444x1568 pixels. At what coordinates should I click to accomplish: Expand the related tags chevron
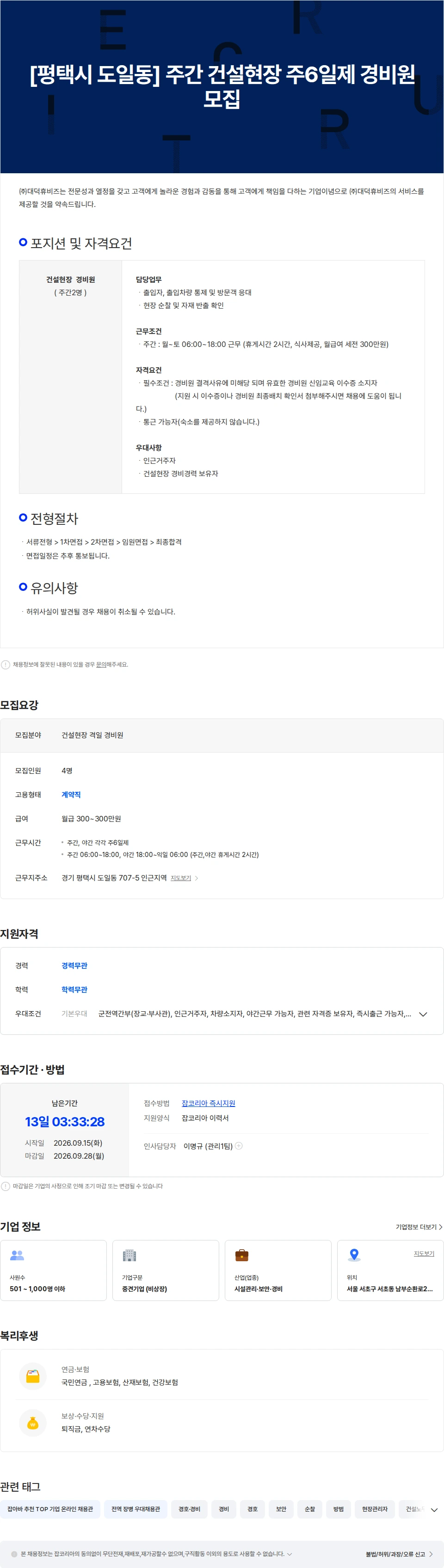tap(434, 1510)
